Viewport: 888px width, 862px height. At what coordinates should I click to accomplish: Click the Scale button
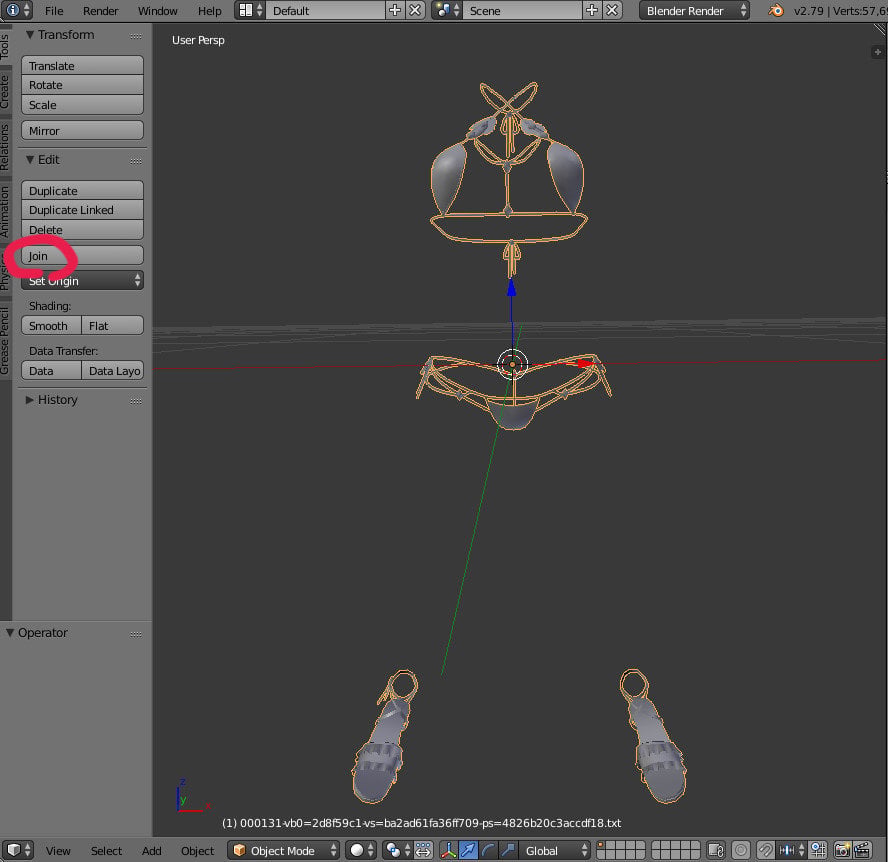[82, 105]
